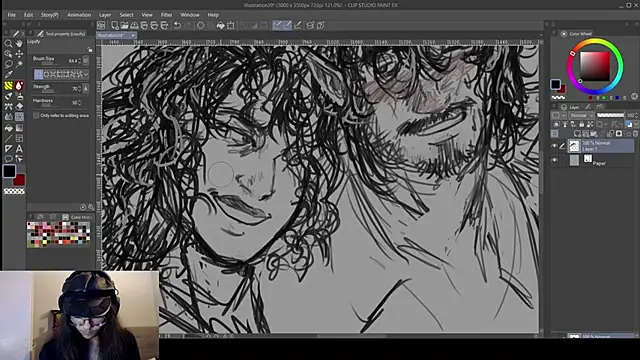The width and height of the screenshot is (640, 360).
Task: Select the Lasso selection tool
Action: tap(8, 64)
